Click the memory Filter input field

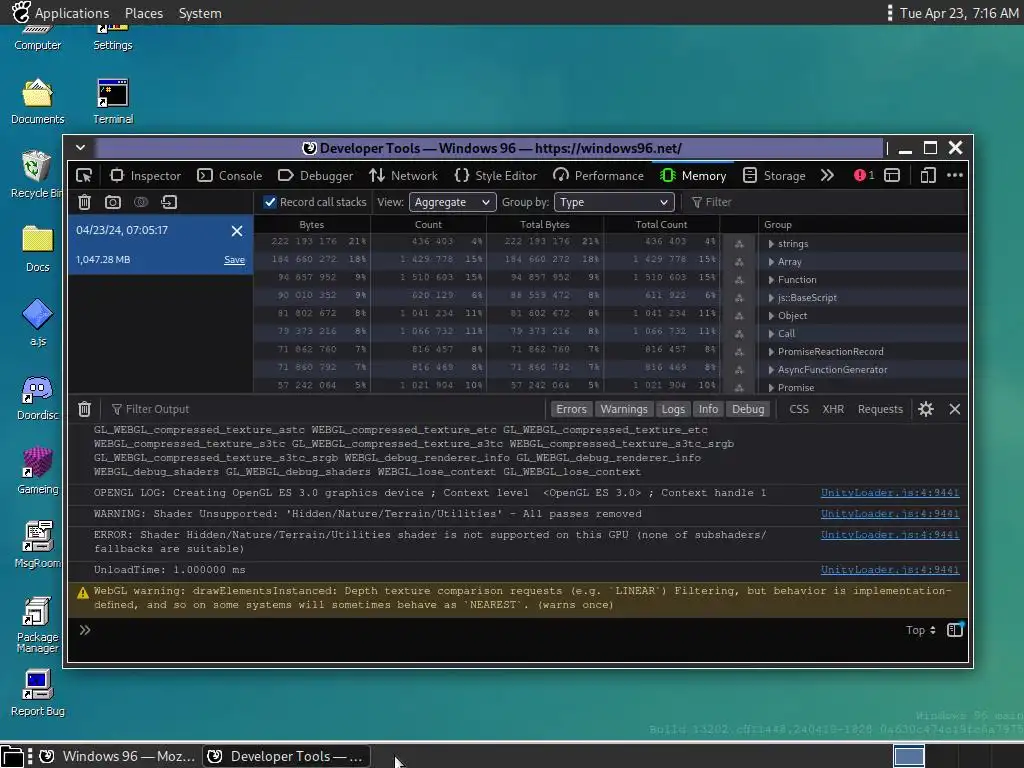826,202
